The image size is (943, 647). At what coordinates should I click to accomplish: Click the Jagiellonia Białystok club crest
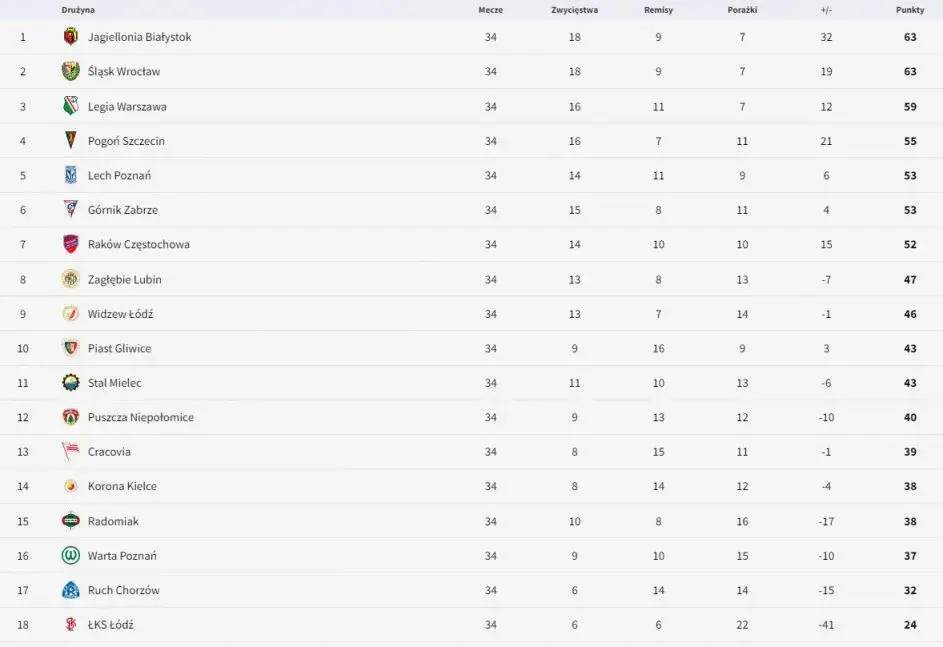70,37
